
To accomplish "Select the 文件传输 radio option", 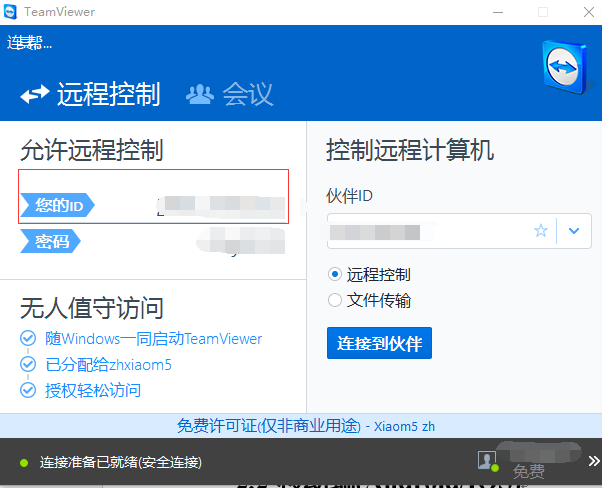I will click(x=335, y=300).
